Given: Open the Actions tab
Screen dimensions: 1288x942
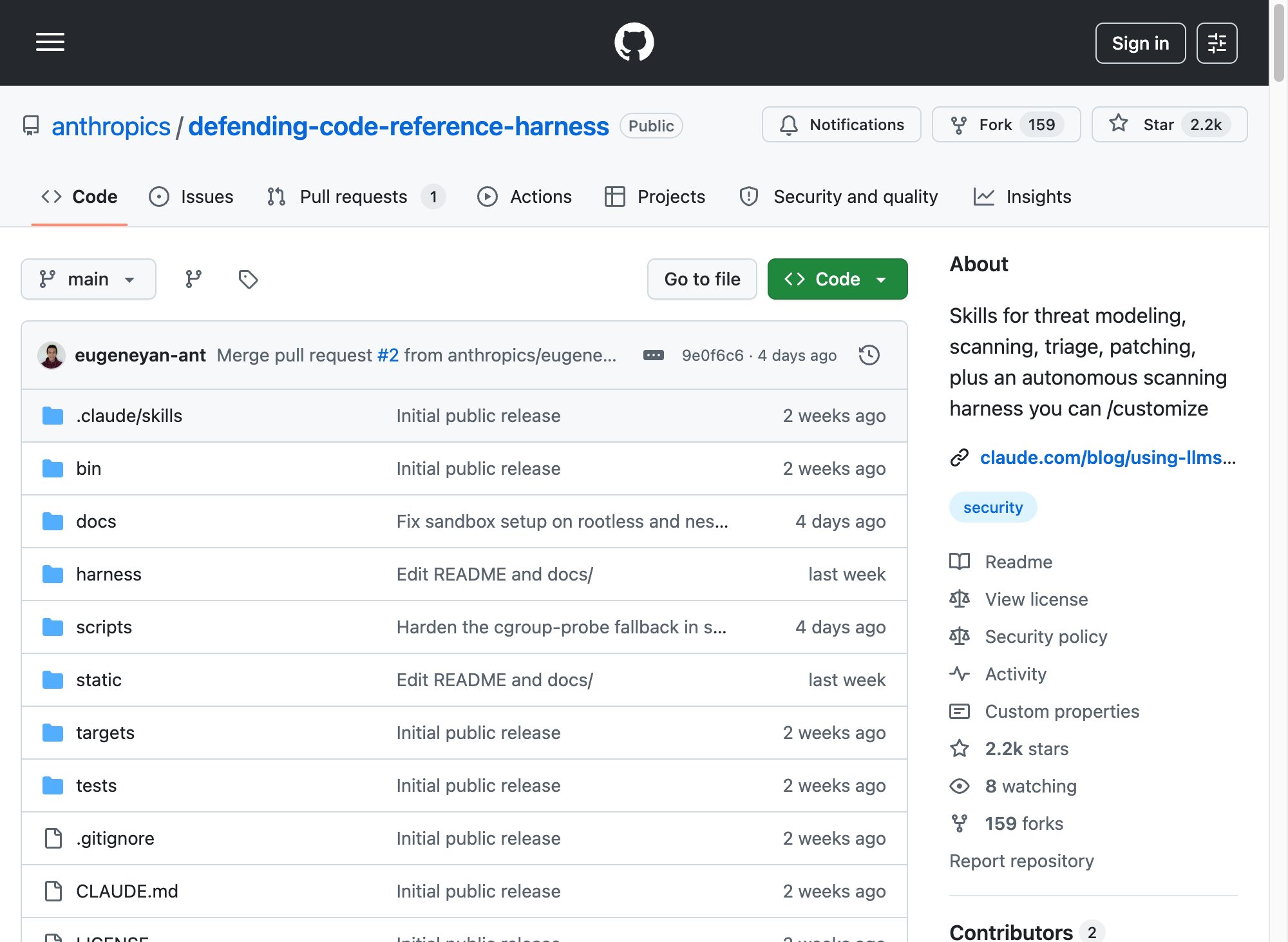Looking at the screenshot, I should pos(524,197).
